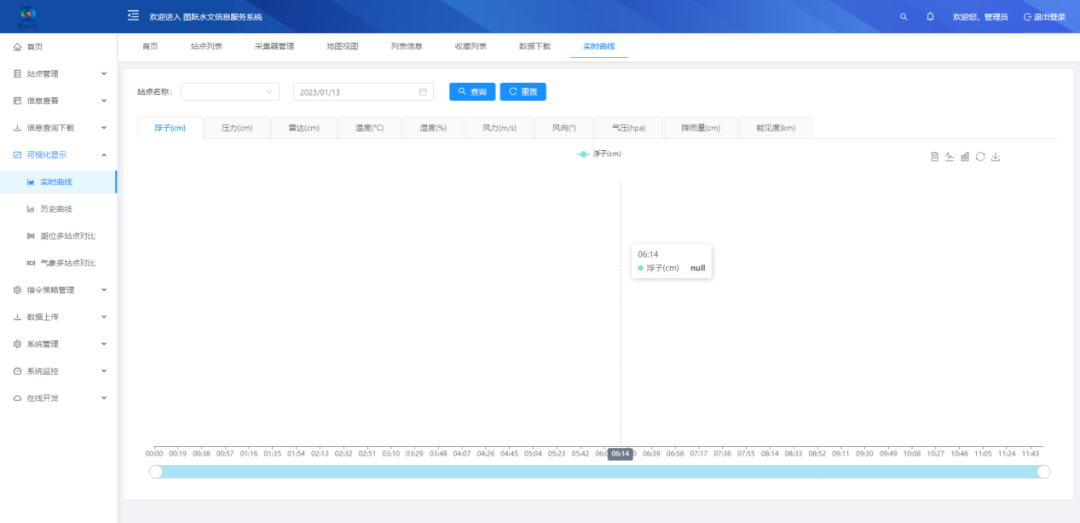
Task: Collapse the 可视化显示 sidebar menu
Action: click(58, 155)
